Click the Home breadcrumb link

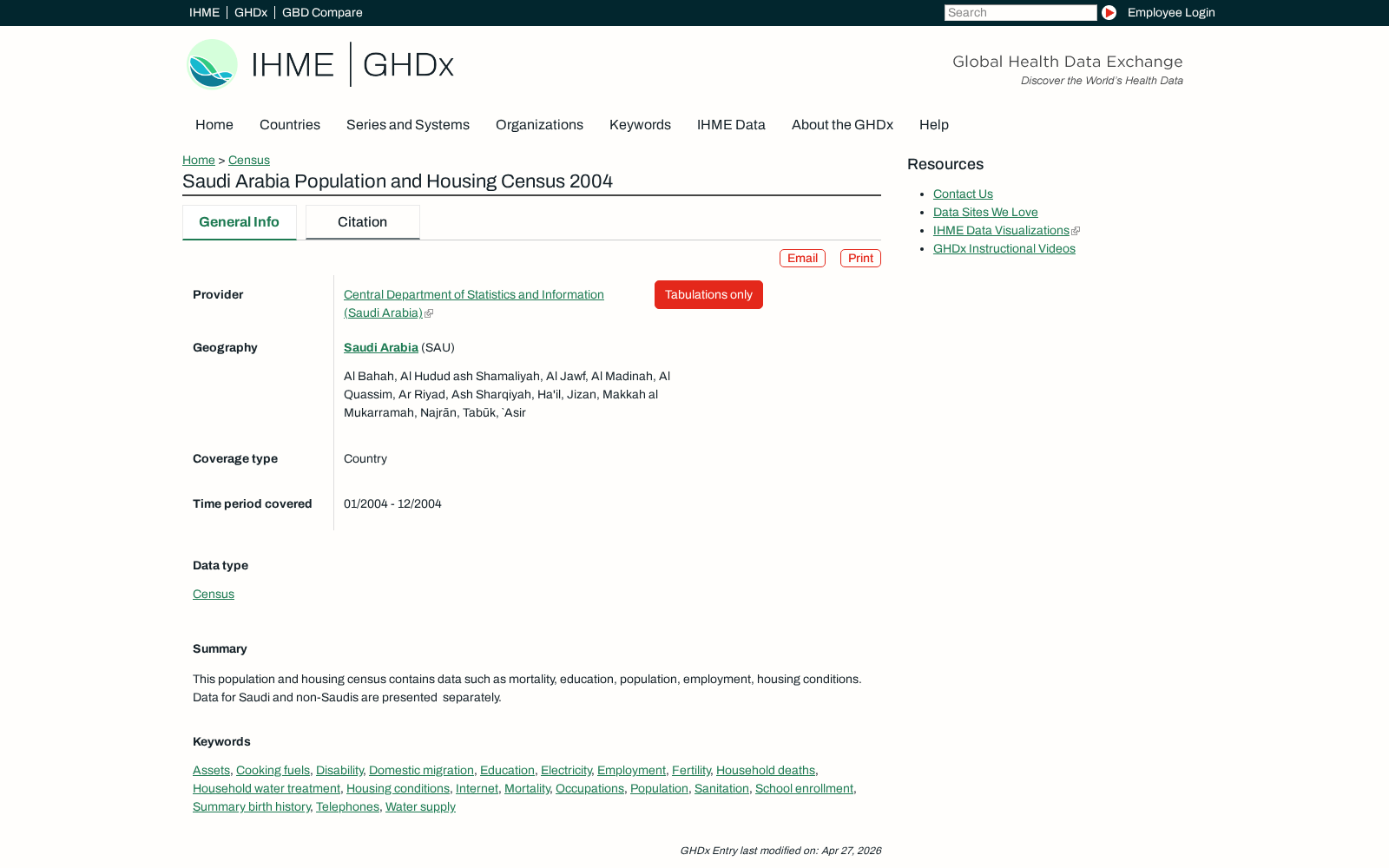coord(199,160)
